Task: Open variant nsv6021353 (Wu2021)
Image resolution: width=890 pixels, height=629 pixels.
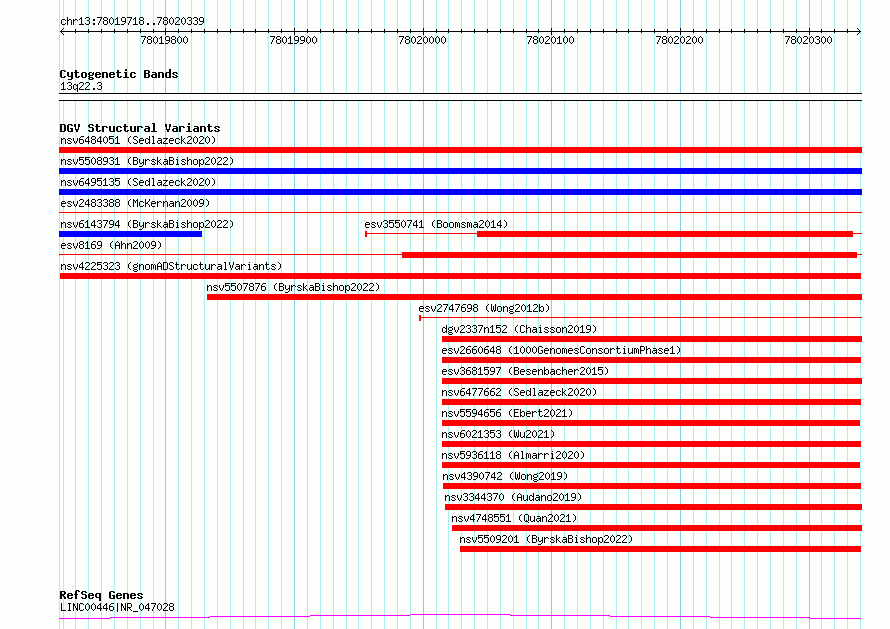Action: pyautogui.click(x=498, y=434)
